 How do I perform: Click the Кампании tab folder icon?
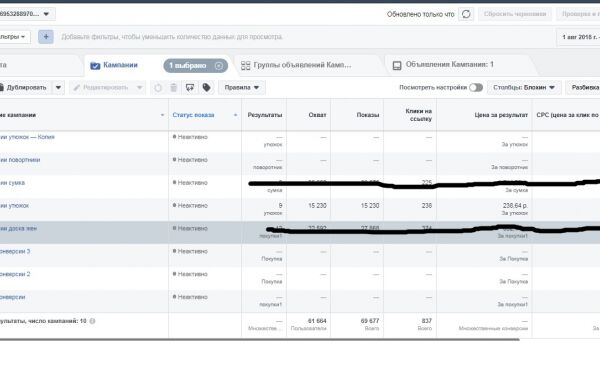click(95, 66)
